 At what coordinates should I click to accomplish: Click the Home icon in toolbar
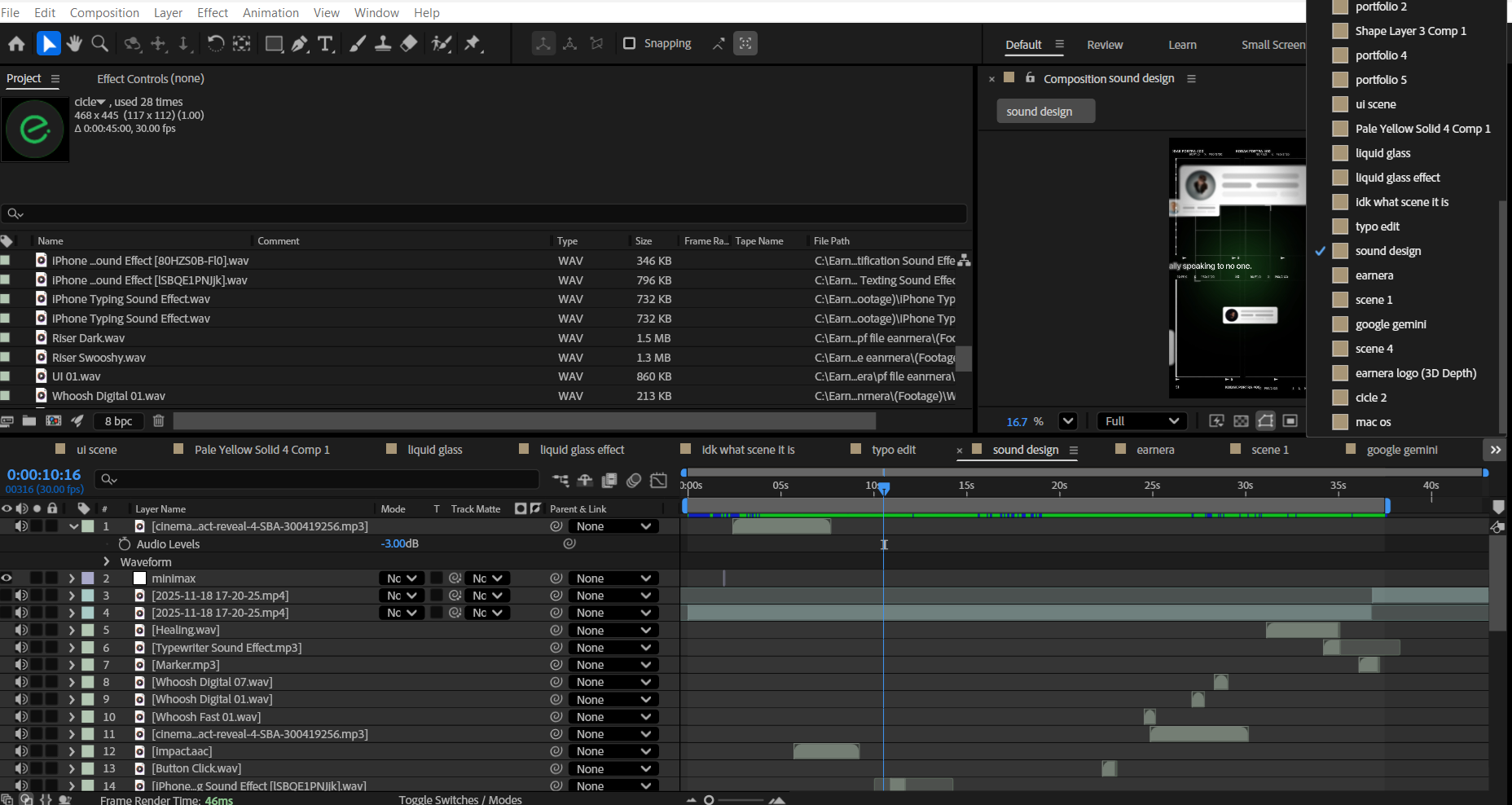[x=16, y=44]
